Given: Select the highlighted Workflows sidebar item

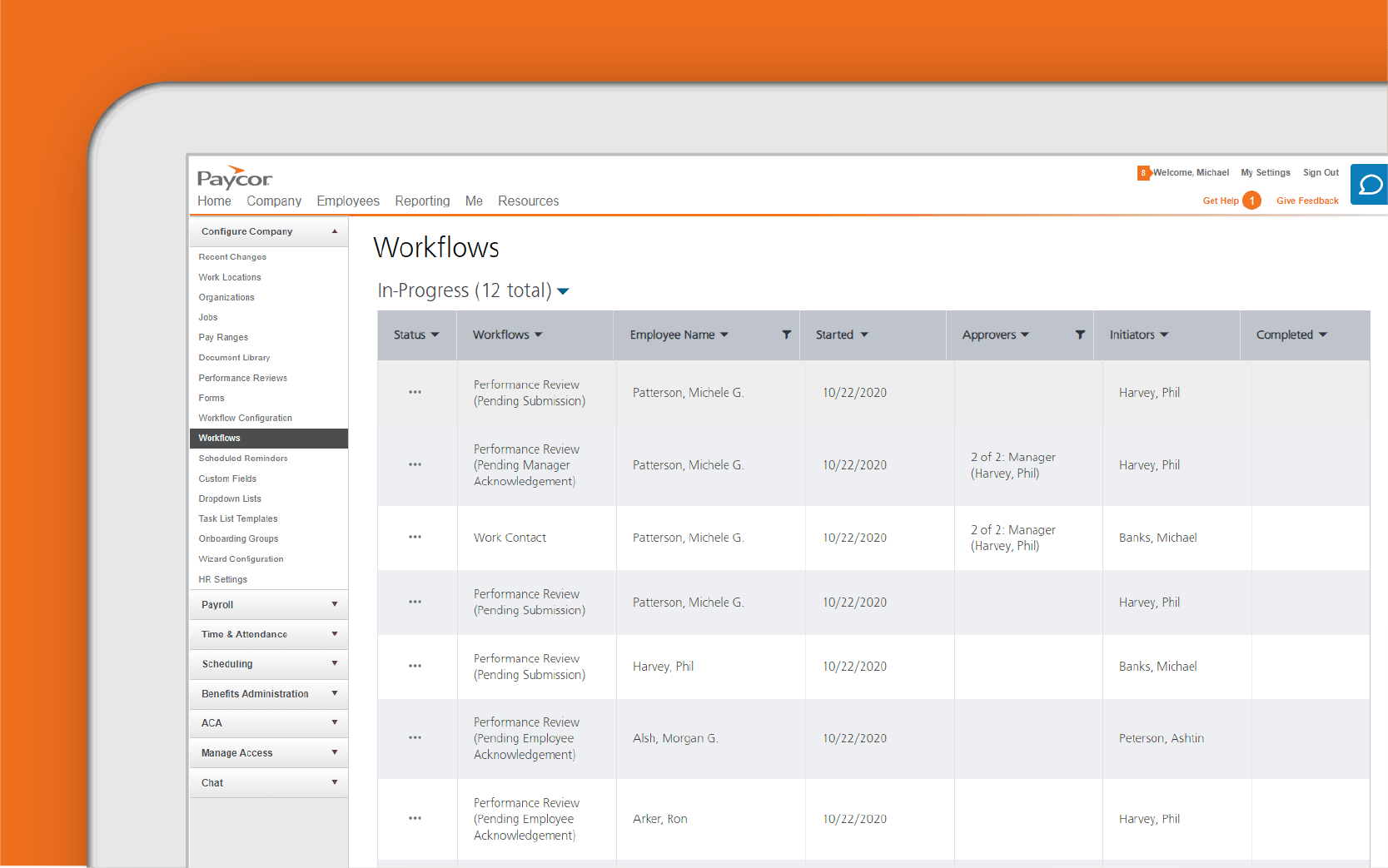Looking at the screenshot, I should (x=268, y=439).
